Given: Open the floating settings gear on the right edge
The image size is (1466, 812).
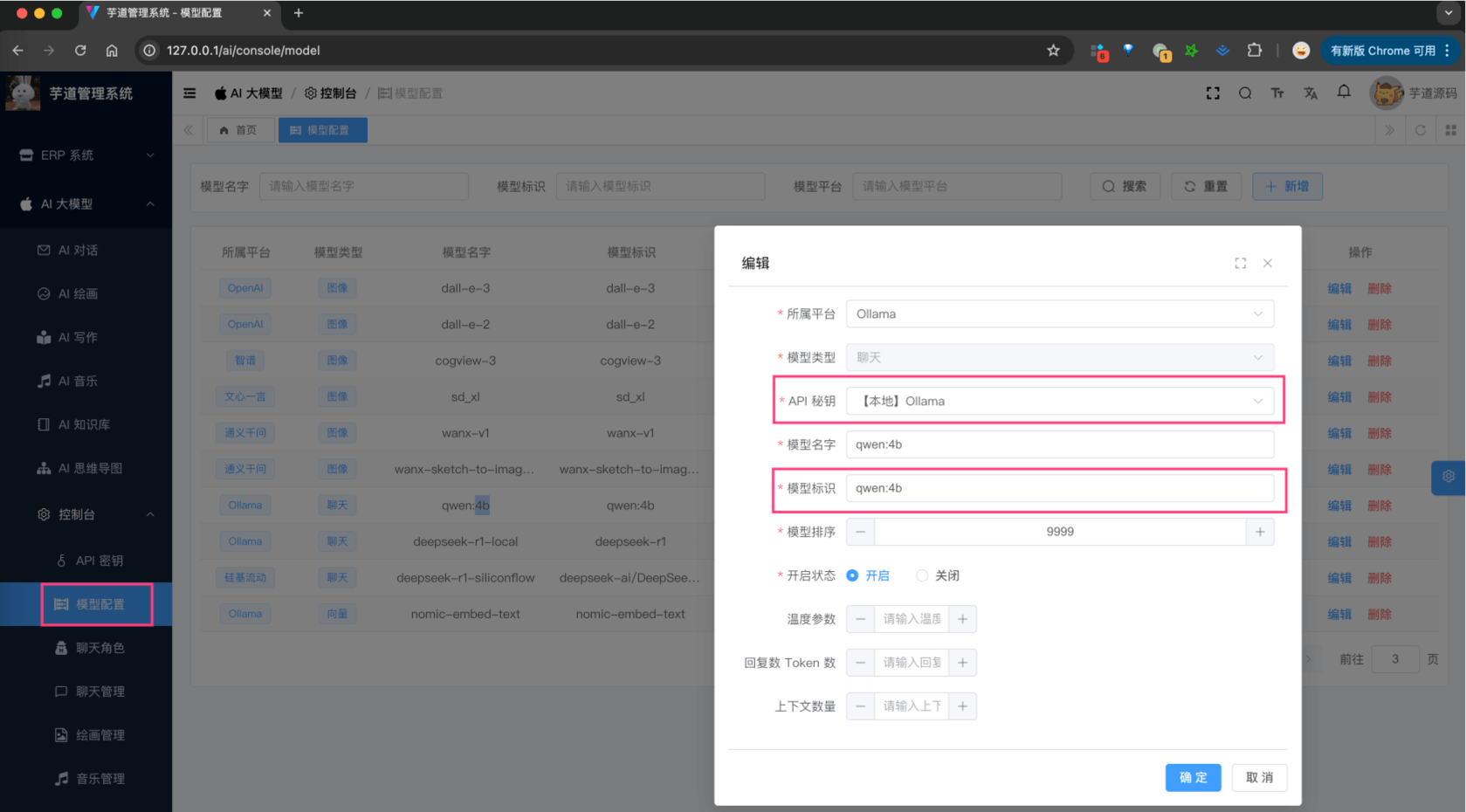Looking at the screenshot, I should tap(1449, 477).
